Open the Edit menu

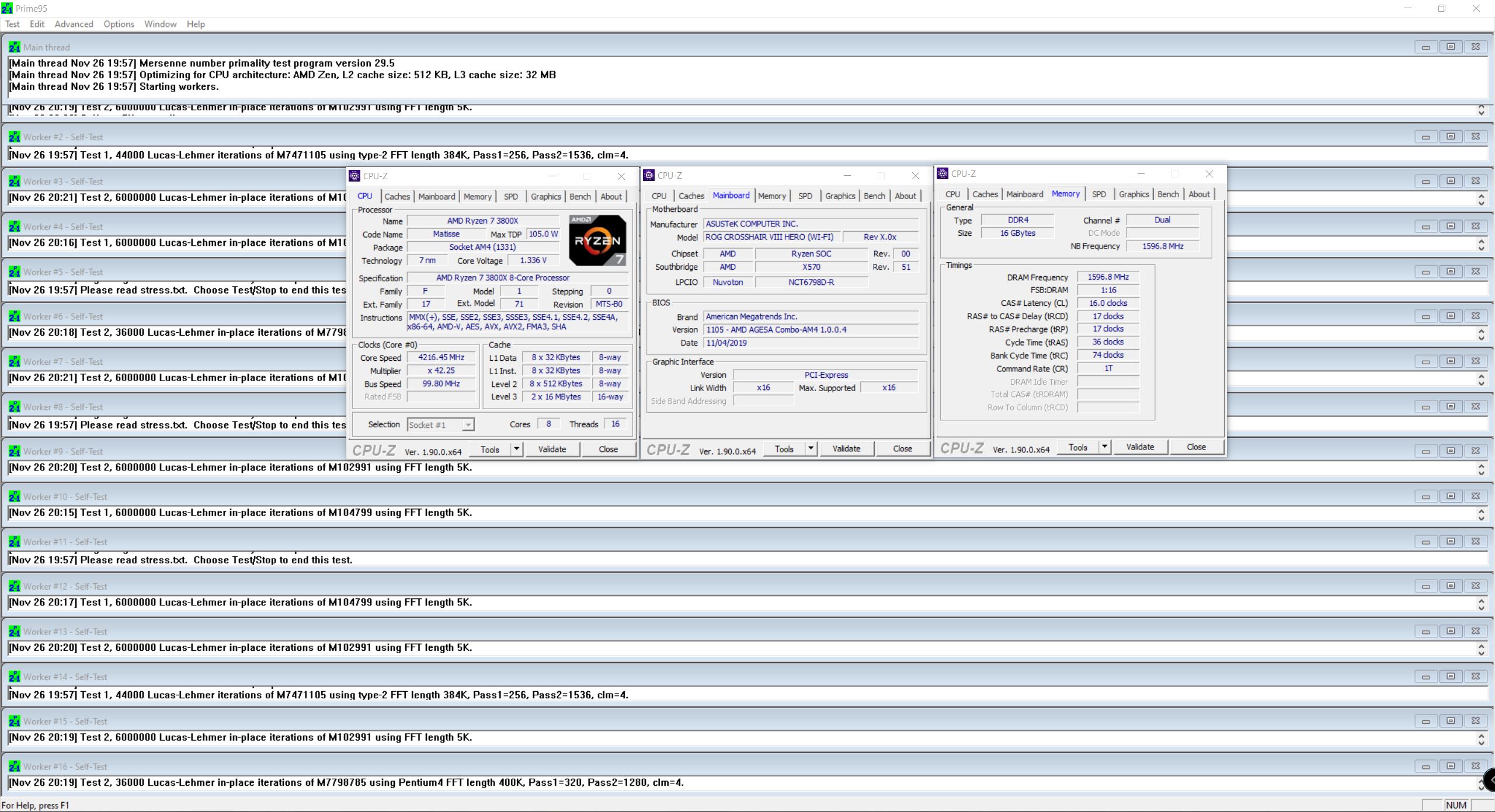point(37,24)
